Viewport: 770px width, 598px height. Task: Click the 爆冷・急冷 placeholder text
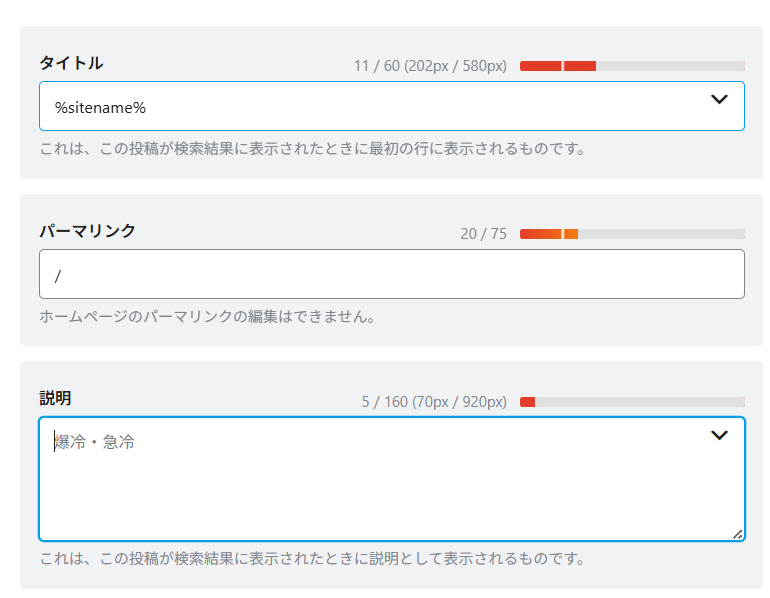coord(94,442)
